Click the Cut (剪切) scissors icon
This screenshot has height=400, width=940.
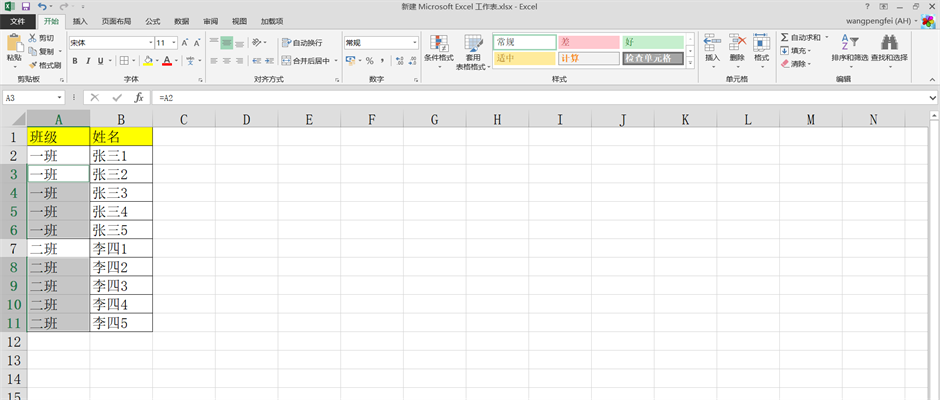click(32, 39)
